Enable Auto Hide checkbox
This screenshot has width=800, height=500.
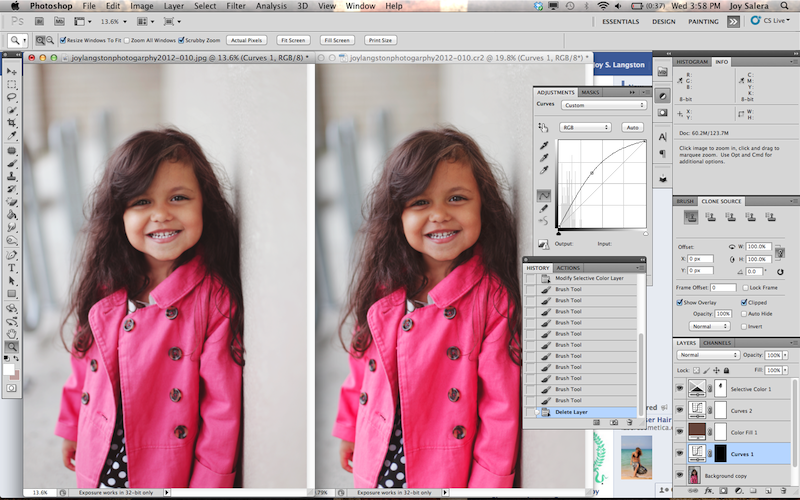(x=744, y=314)
